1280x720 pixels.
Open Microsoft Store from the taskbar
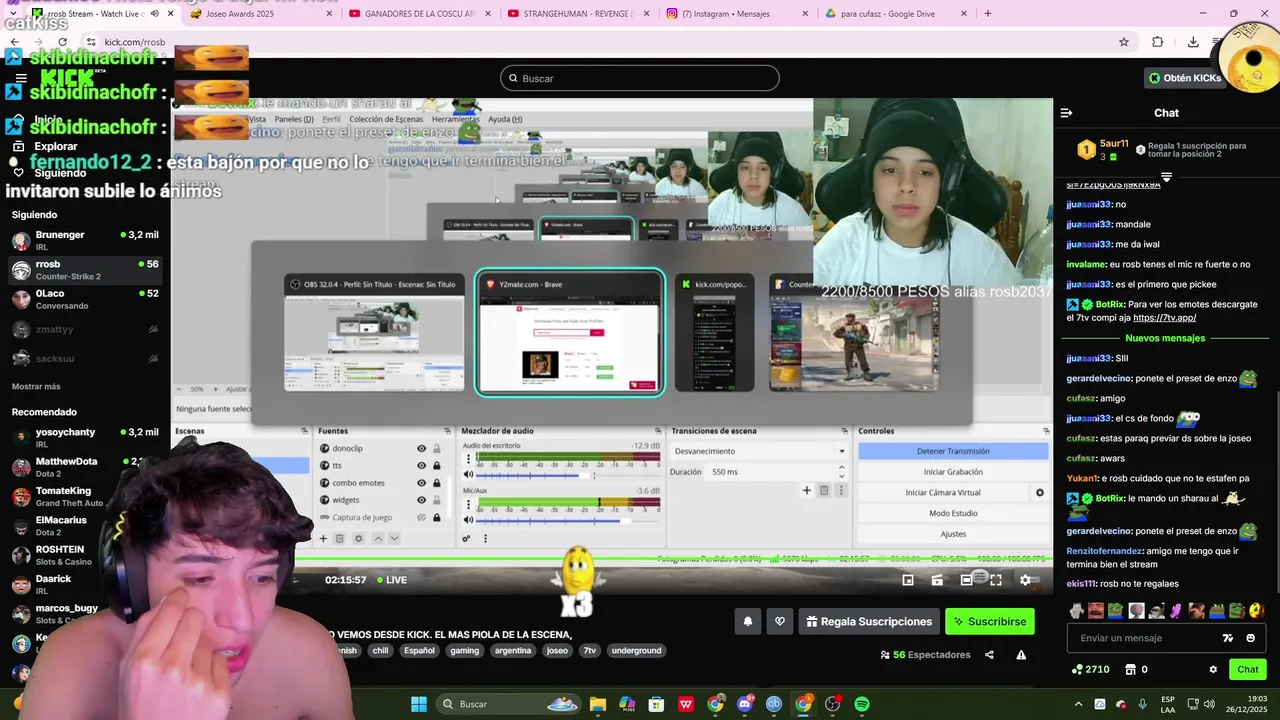click(x=657, y=704)
